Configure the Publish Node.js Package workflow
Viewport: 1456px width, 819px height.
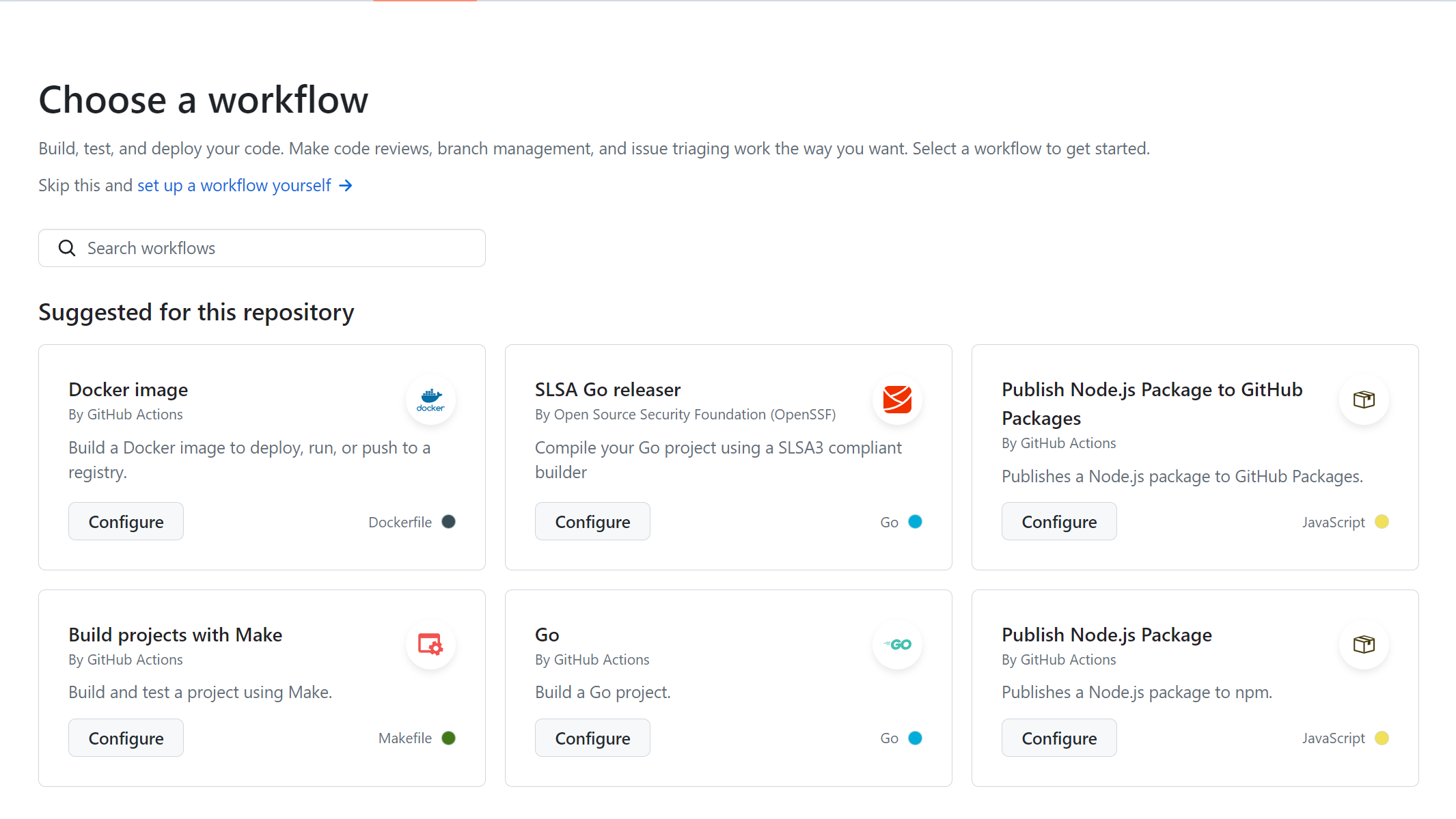1058,738
